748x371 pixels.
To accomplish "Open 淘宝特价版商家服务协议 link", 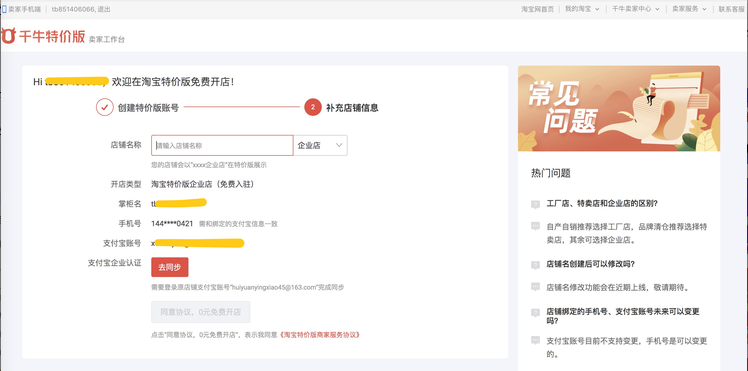I will coord(319,335).
